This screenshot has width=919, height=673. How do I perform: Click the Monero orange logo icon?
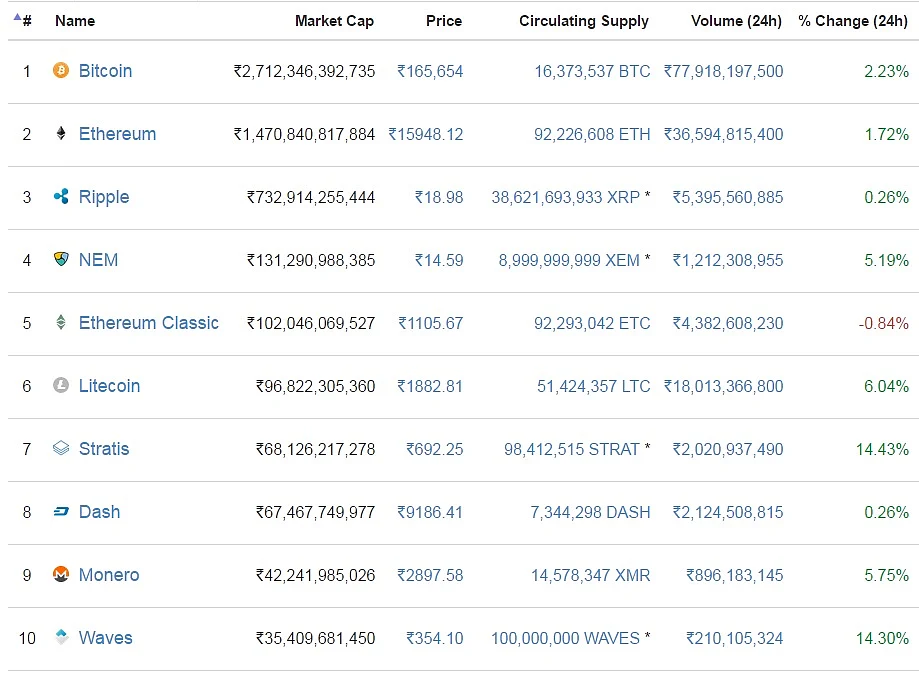click(x=61, y=575)
